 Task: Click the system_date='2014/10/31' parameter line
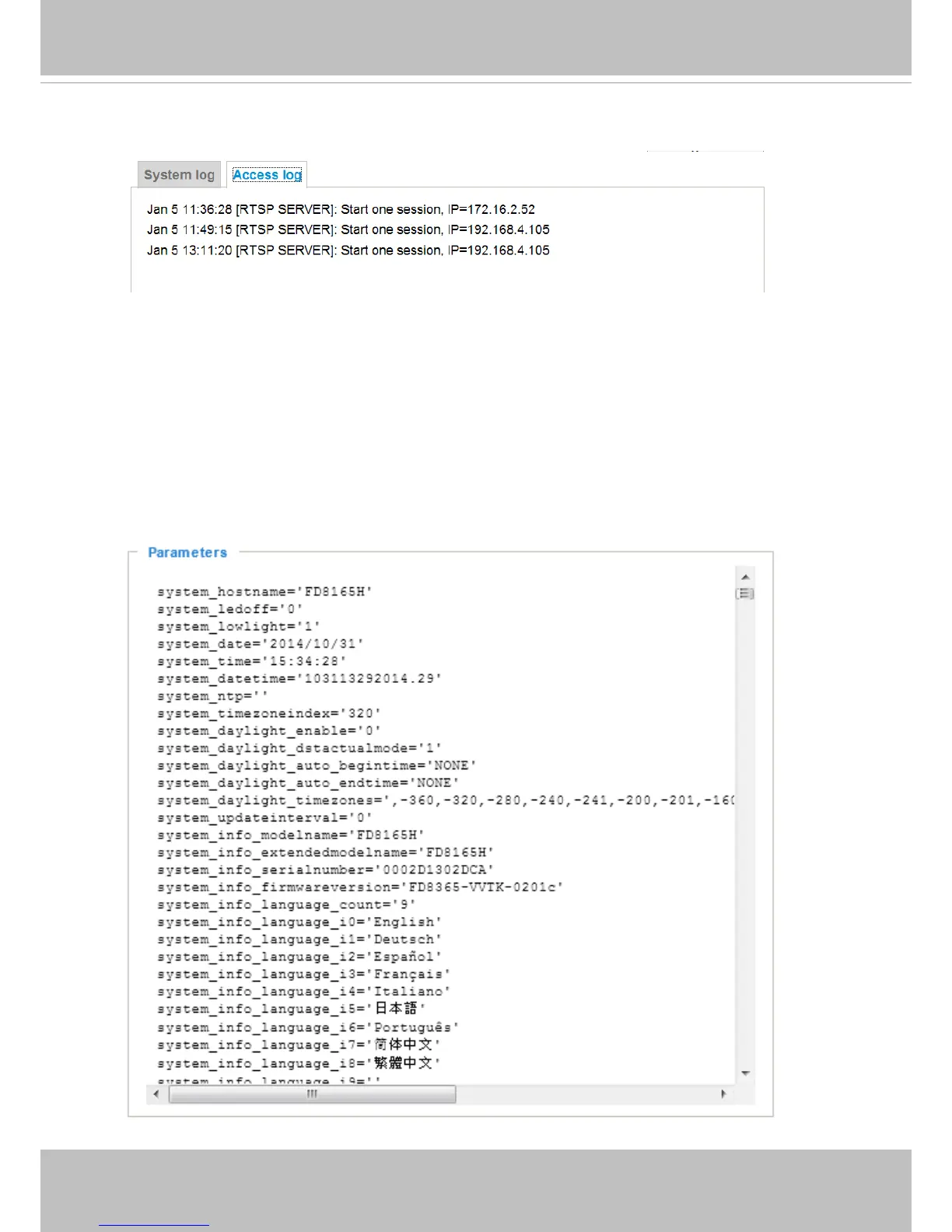[x=261, y=644]
